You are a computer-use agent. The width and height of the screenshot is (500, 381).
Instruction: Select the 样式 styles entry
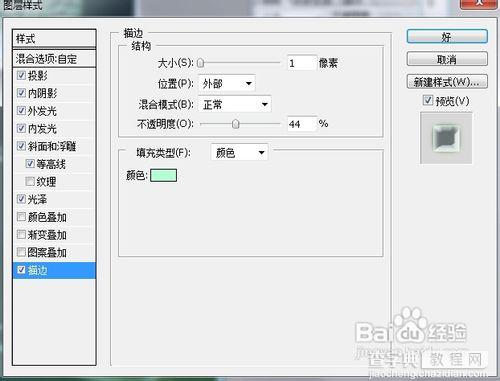click(54, 39)
